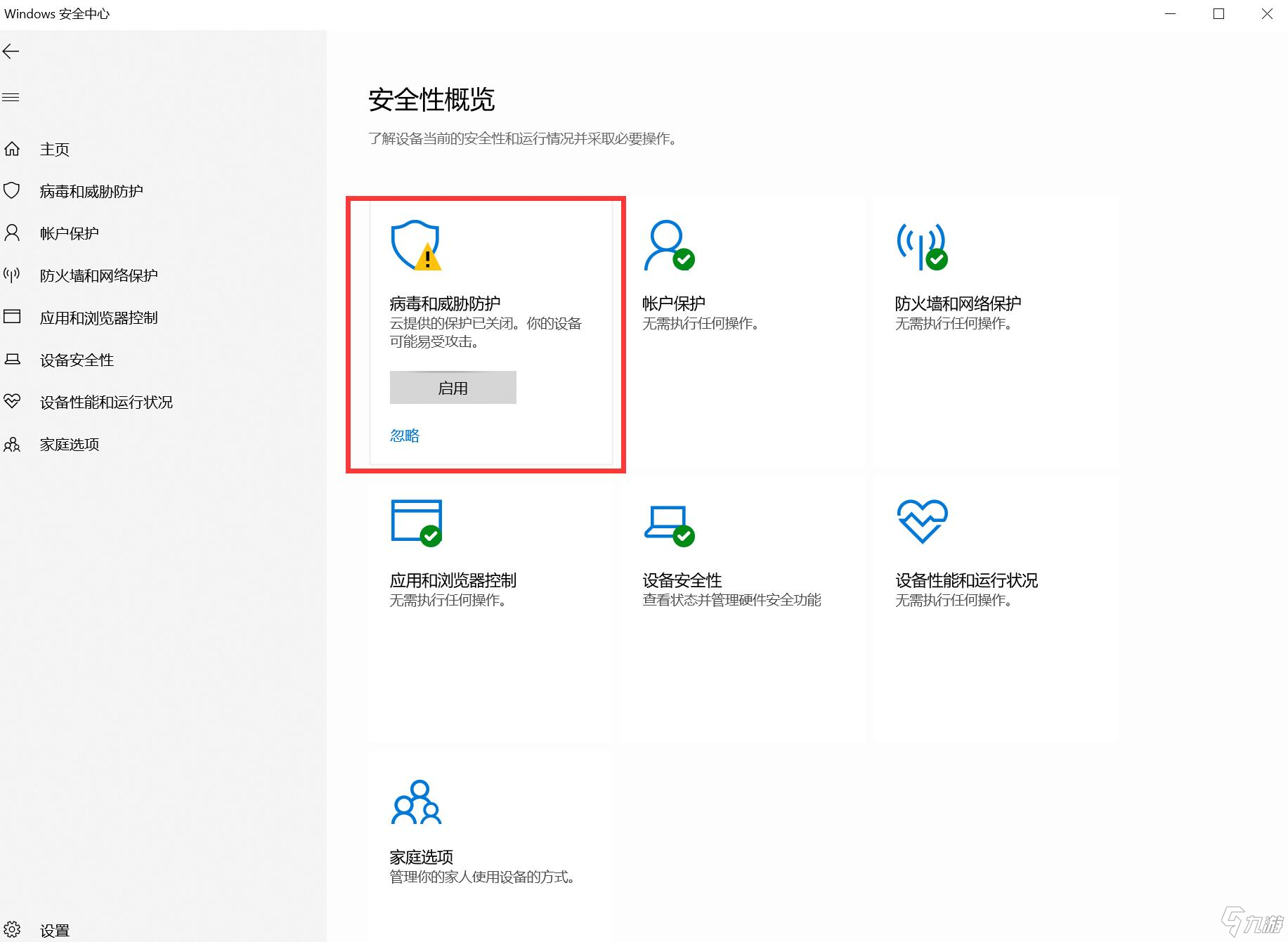The image size is (1288, 942).
Task: Open 病毒和威胁防护 in the sidebar
Action: (91, 191)
